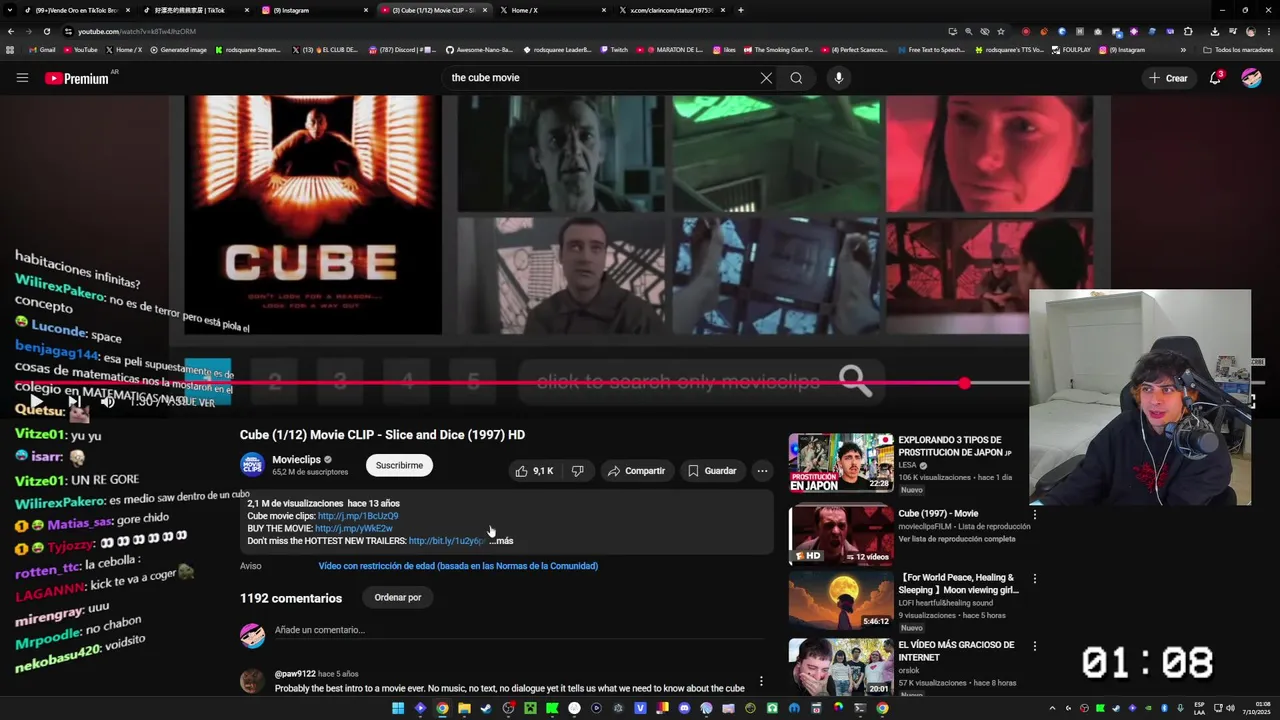Open the YouTube guide hamburger menu
This screenshot has width=1280, height=720.
click(22, 78)
